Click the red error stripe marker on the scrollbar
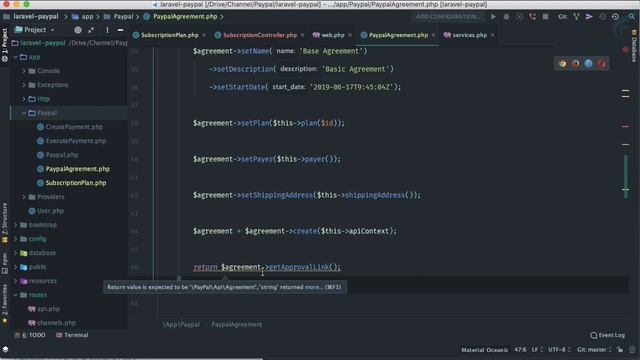Screen dimensions: 640x360 tap(625, 127)
